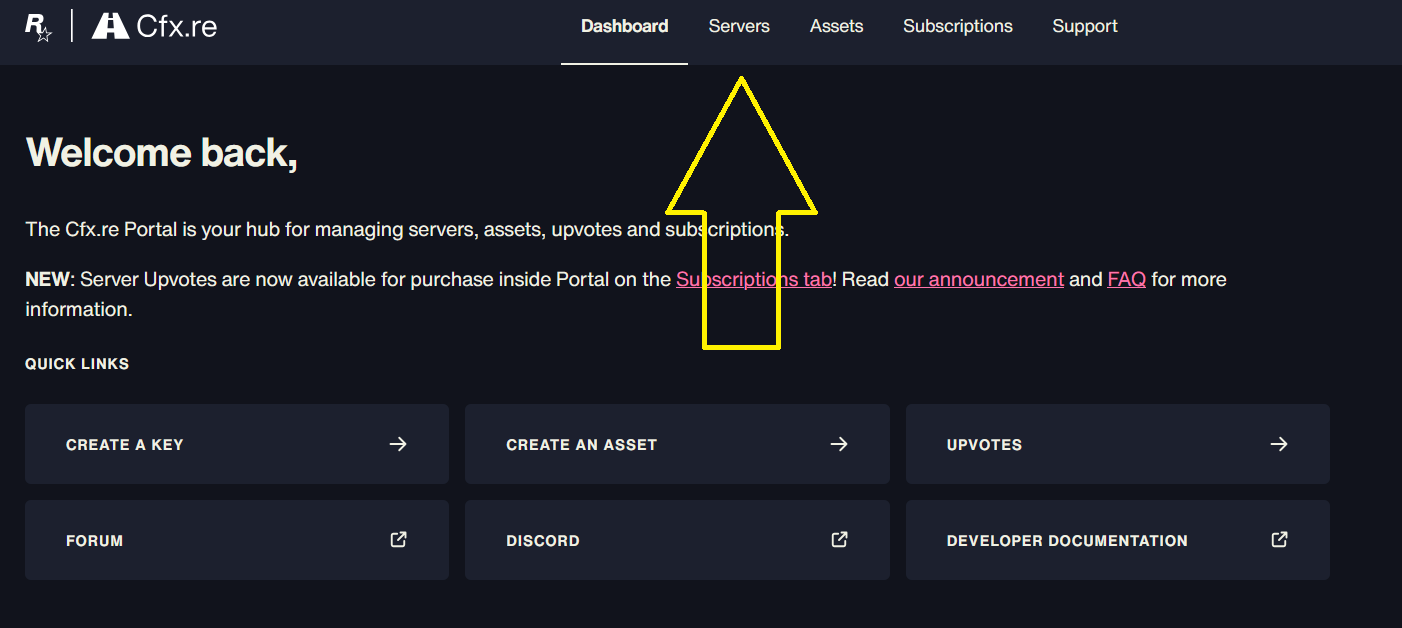1402x628 pixels.
Task: Click the 'Welcome back,' heading
Action: click(162, 152)
